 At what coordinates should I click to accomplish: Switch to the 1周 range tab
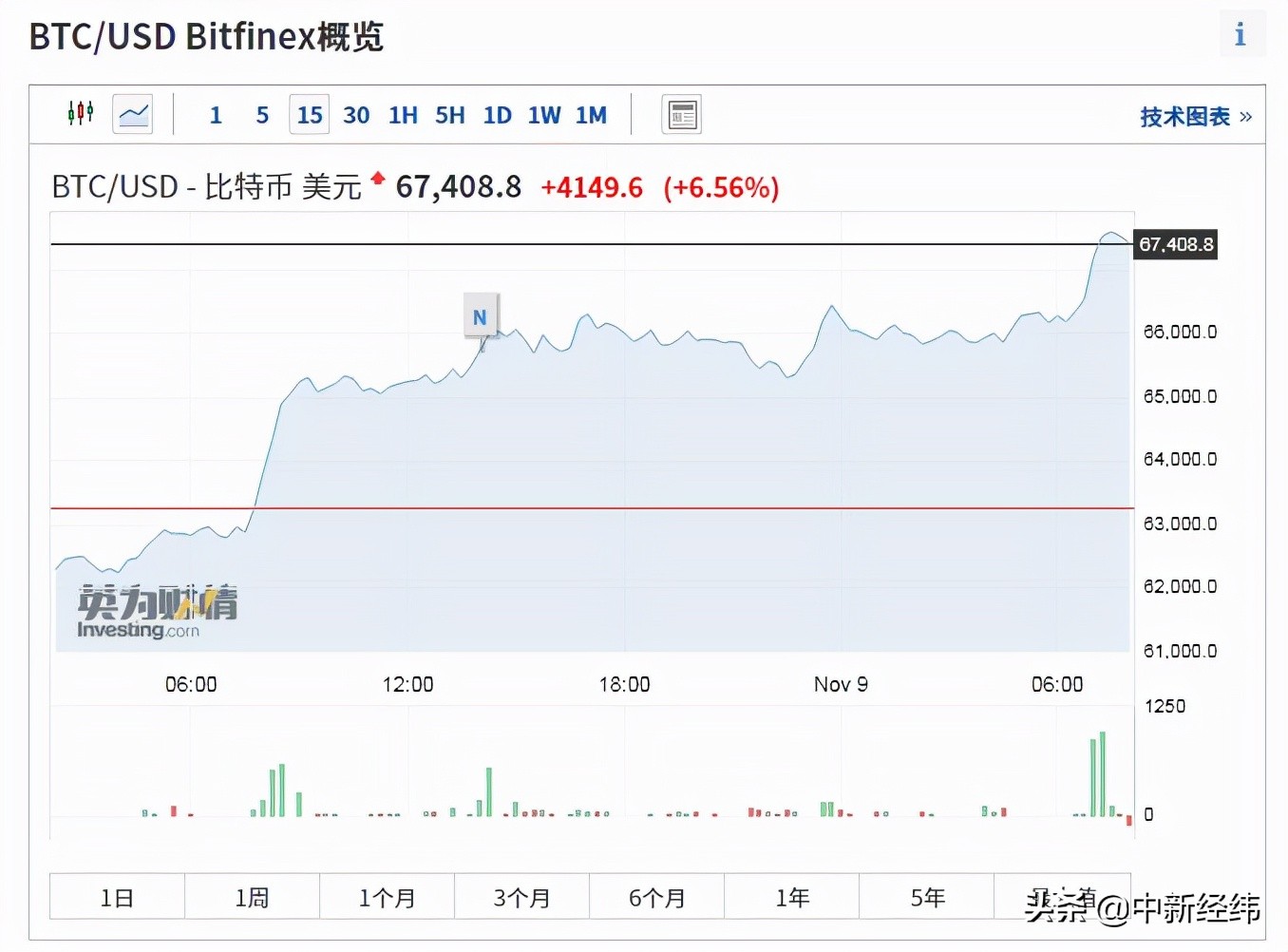coord(252,896)
